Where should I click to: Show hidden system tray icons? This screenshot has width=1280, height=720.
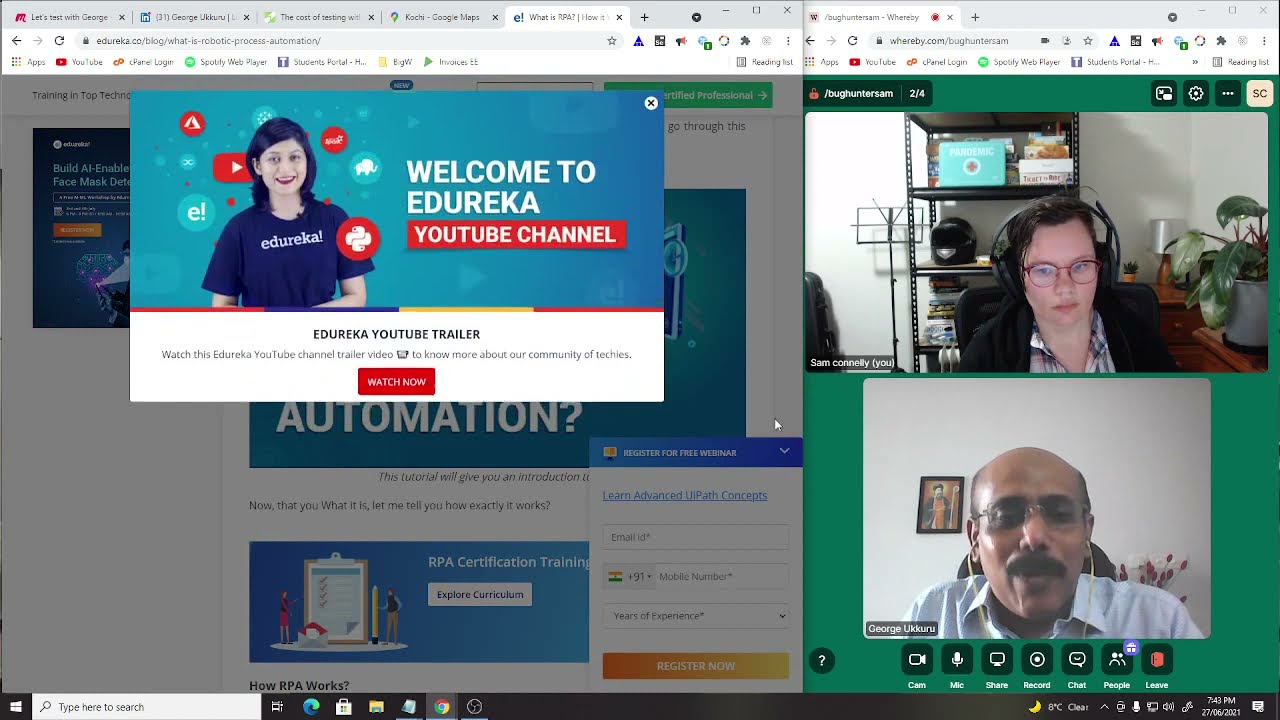click(1104, 707)
